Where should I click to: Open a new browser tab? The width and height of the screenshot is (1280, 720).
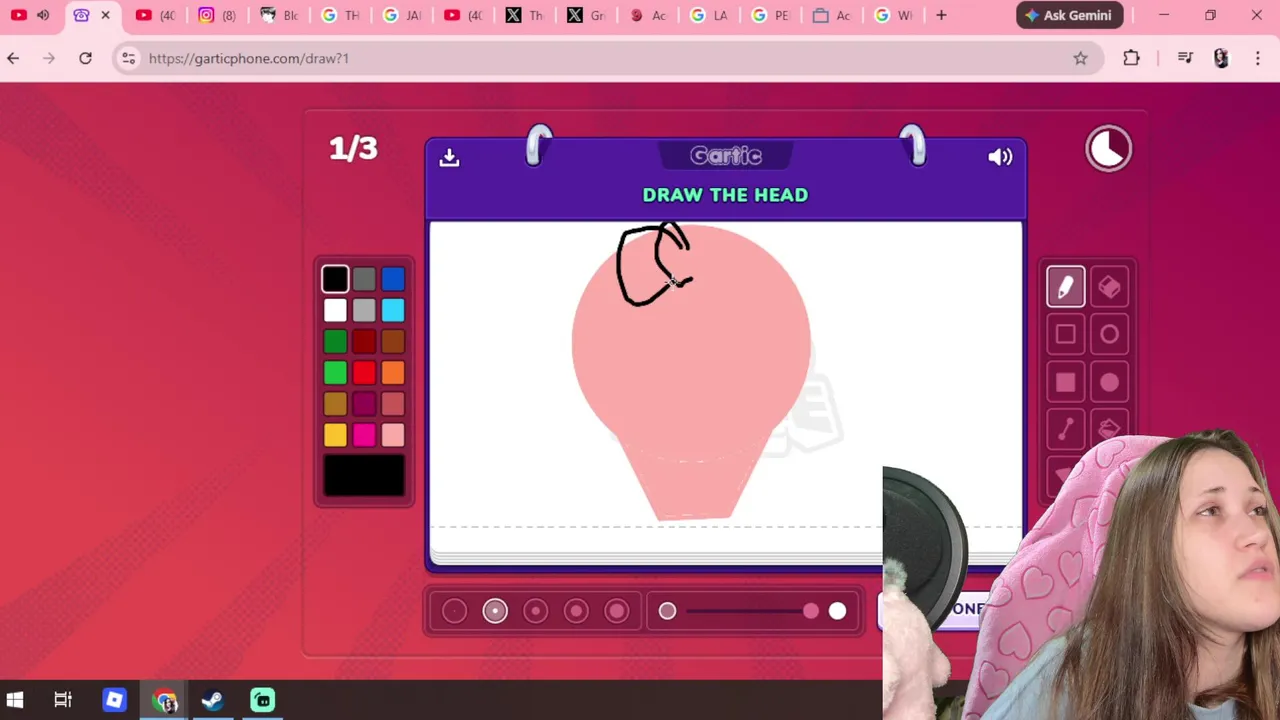[x=941, y=15]
